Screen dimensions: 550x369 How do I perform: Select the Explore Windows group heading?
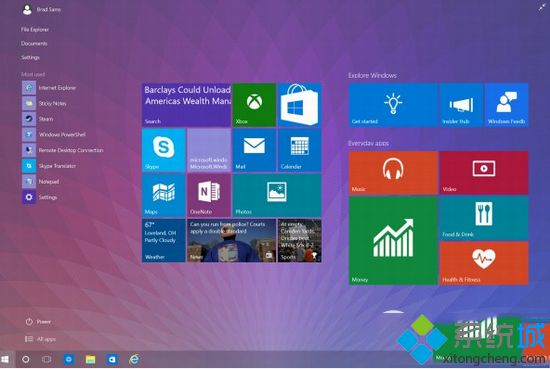[x=372, y=75]
